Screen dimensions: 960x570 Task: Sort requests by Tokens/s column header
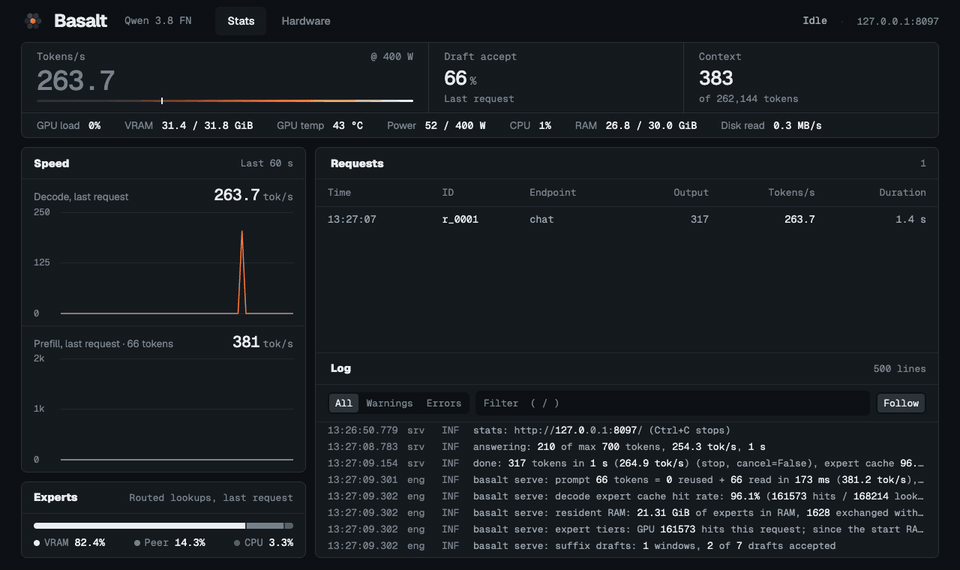tap(791, 192)
